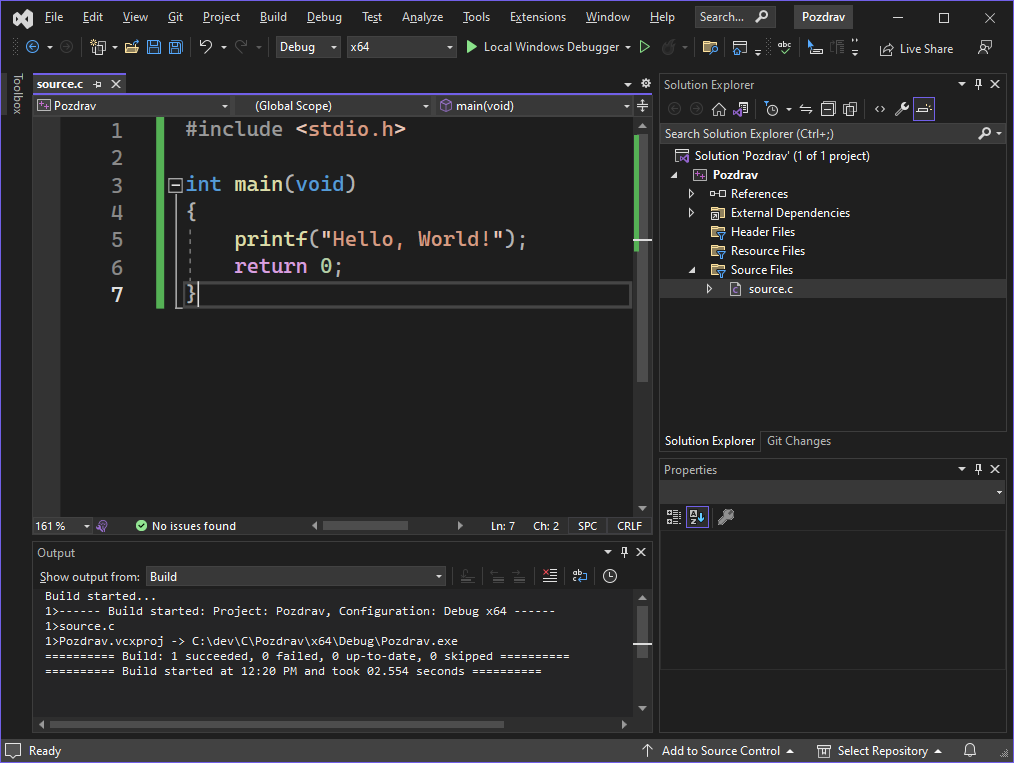Image resolution: width=1014 pixels, height=763 pixels.
Task: Switch to the Solution Explorer tab
Action: pos(709,441)
